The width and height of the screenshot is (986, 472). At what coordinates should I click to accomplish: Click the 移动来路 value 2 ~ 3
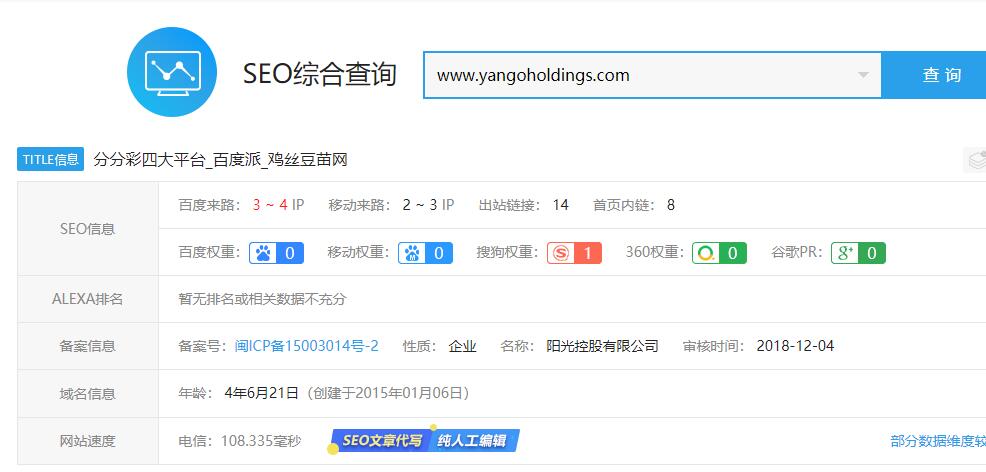[x=420, y=205]
